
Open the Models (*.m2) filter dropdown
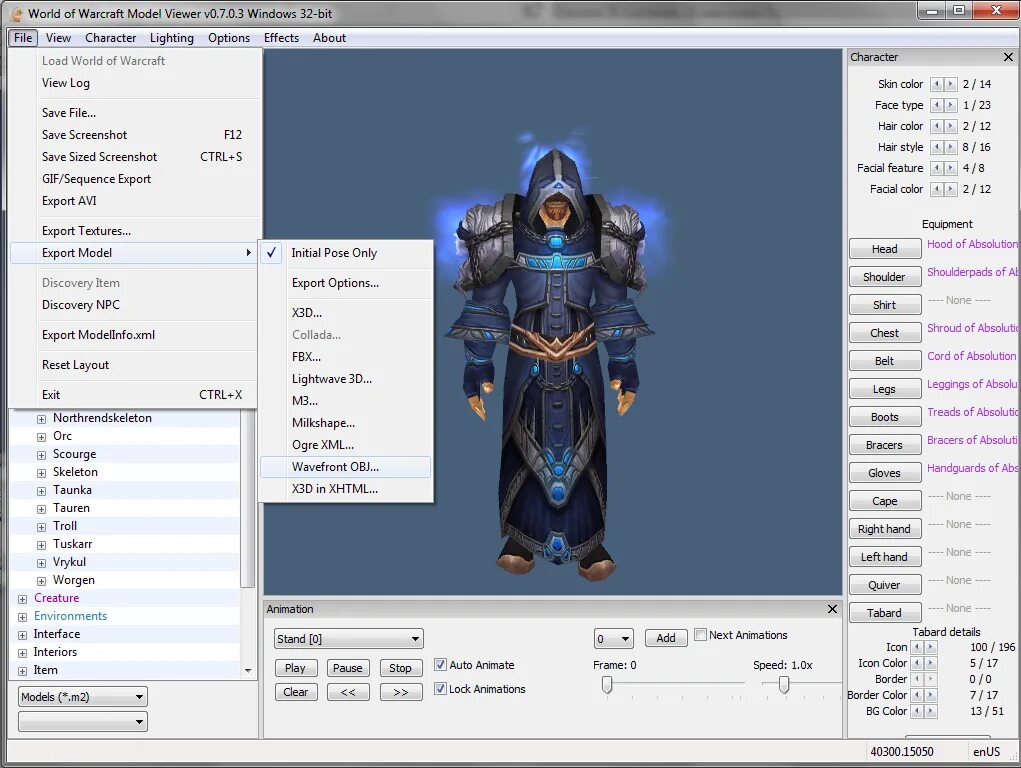(x=83, y=697)
